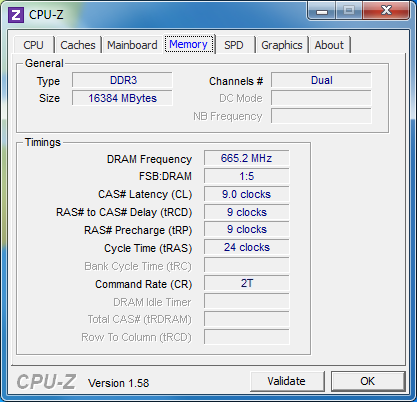
Task: Click the empty Row To Column field
Action: pyautogui.click(x=247, y=337)
